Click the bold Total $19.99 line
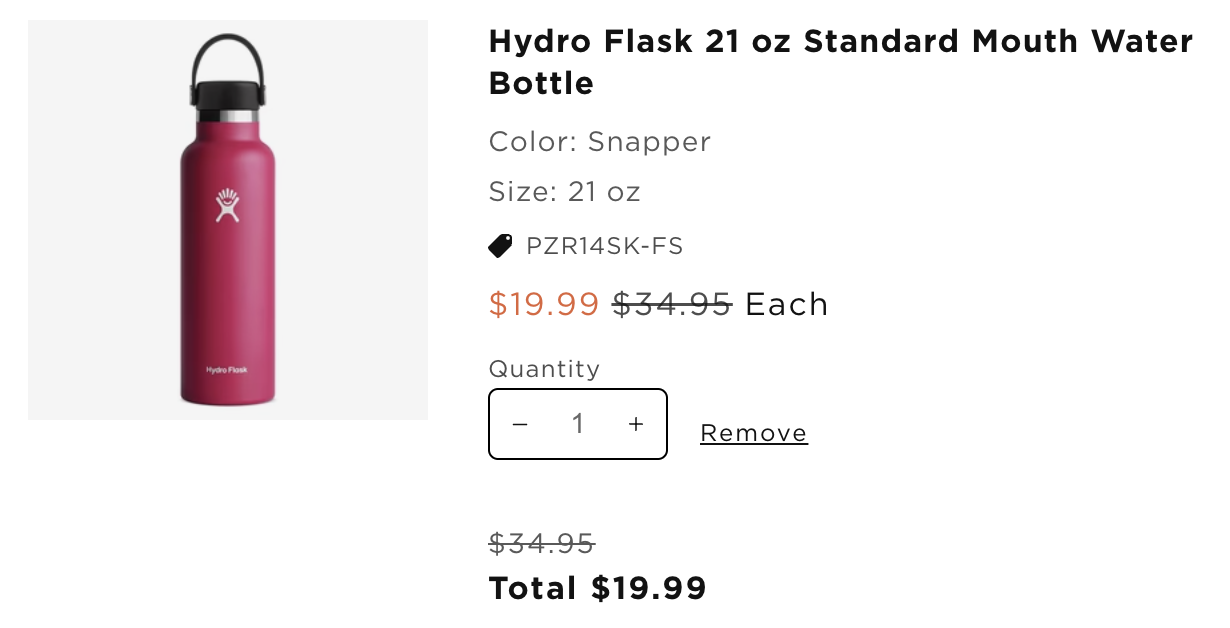Viewport: 1230px width, 628px height. [597, 588]
